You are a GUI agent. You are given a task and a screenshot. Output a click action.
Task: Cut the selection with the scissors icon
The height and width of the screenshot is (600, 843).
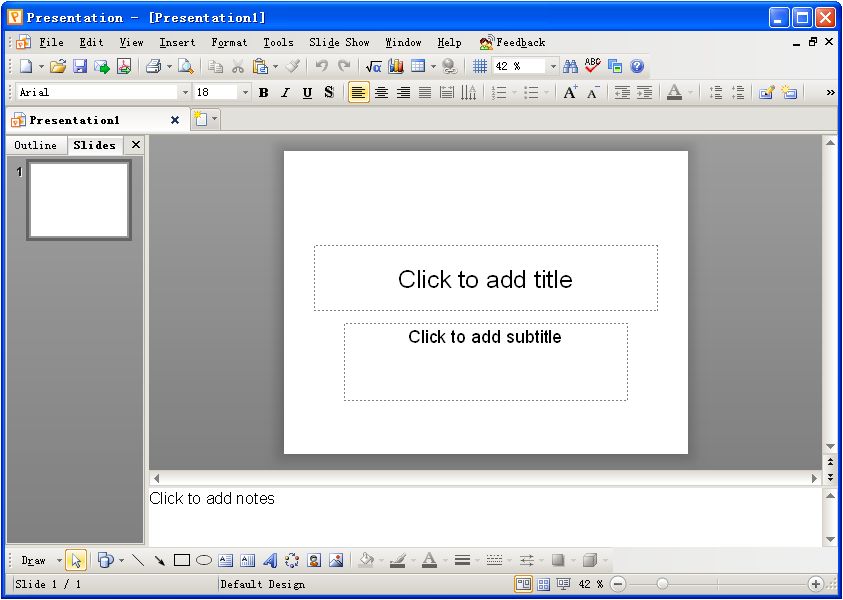pyautogui.click(x=238, y=66)
